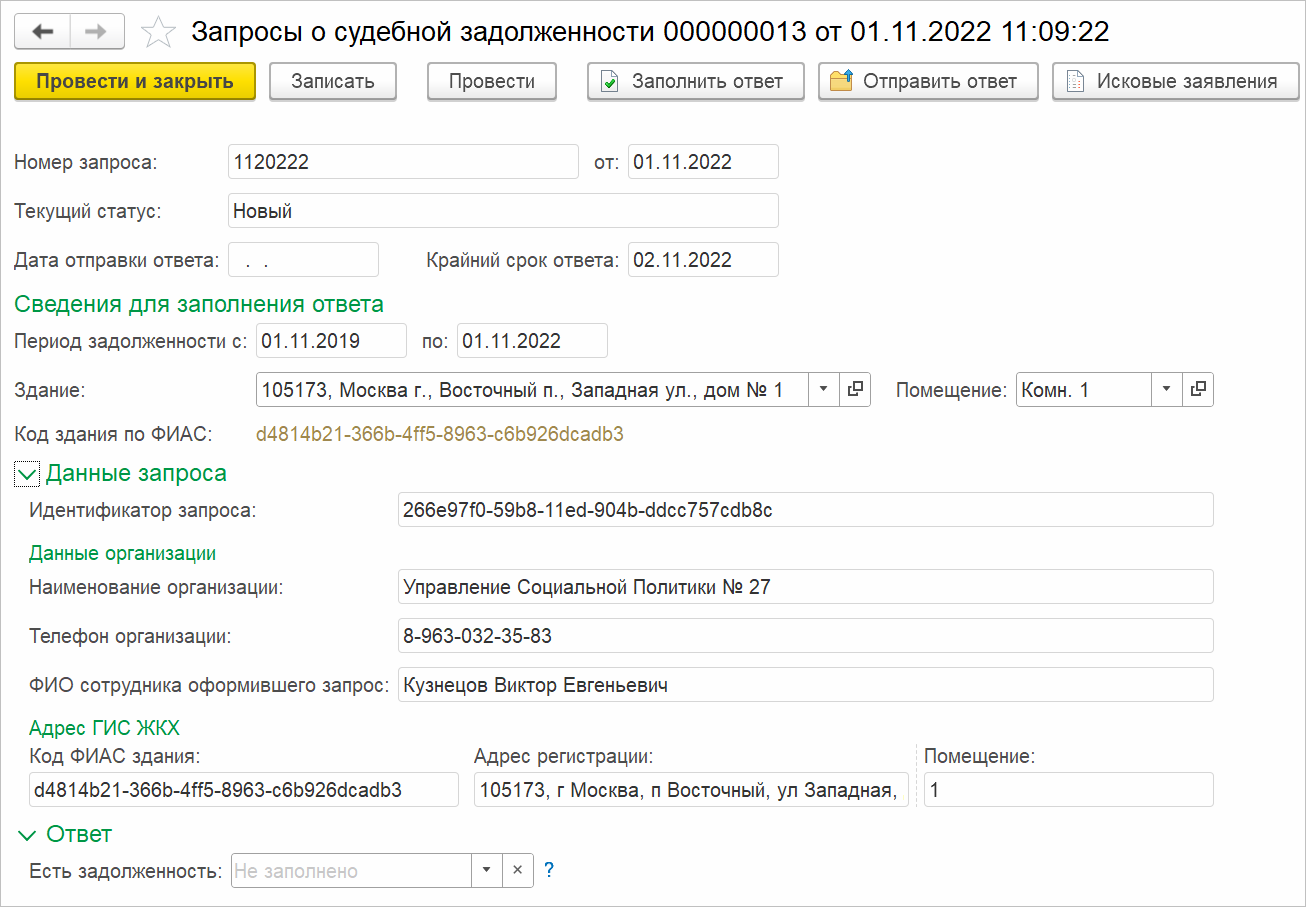Click the FIAS building code d4814b21 link text
The image size is (1306, 907).
pyautogui.click(x=440, y=435)
